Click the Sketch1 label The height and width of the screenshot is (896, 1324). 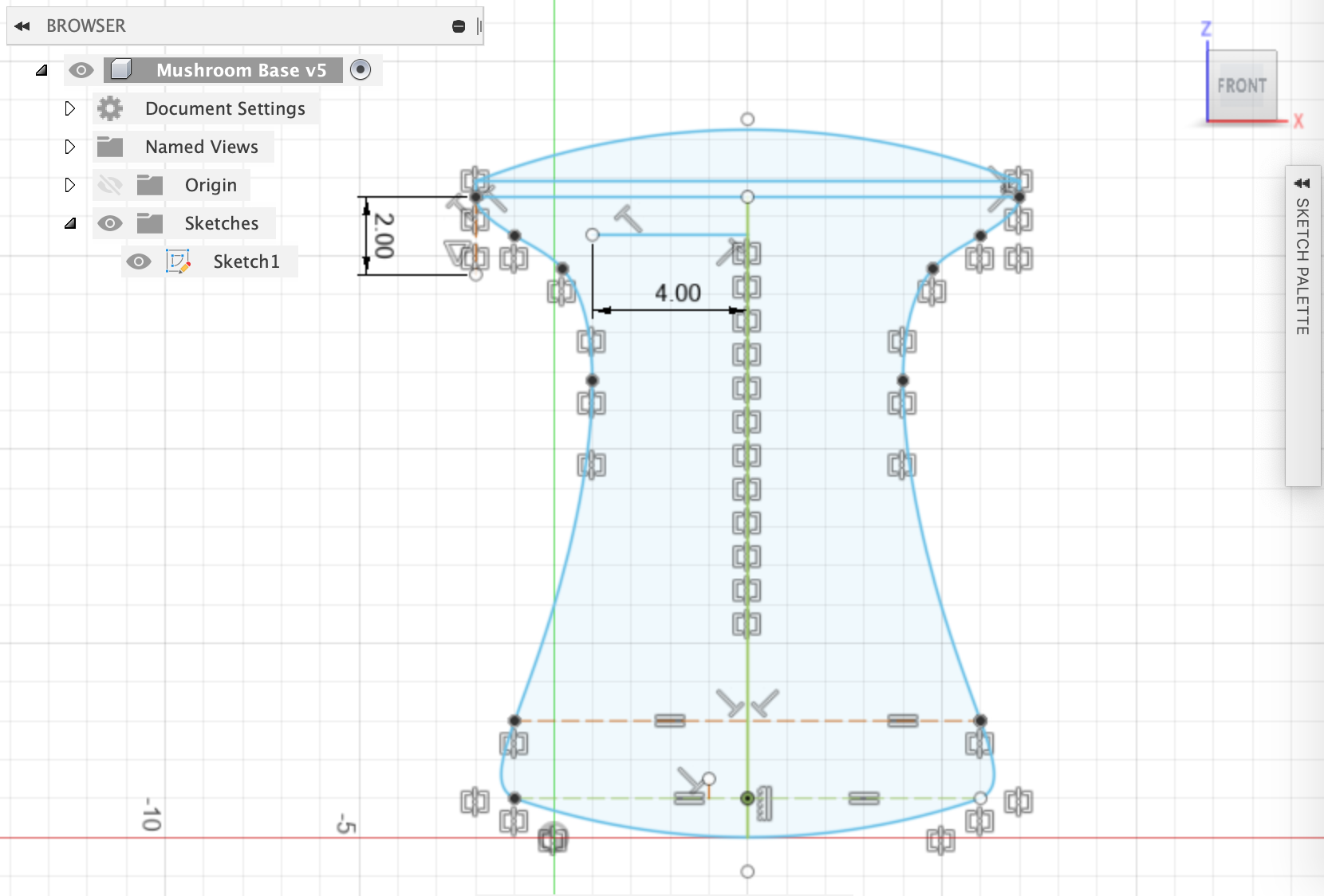pyautogui.click(x=246, y=261)
